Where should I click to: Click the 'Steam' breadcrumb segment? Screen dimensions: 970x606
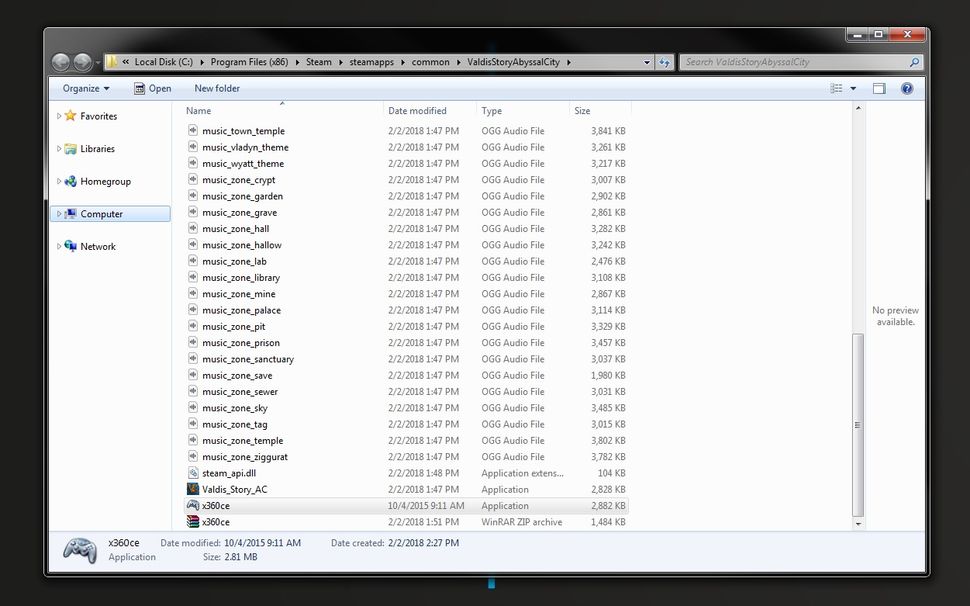tap(319, 62)
